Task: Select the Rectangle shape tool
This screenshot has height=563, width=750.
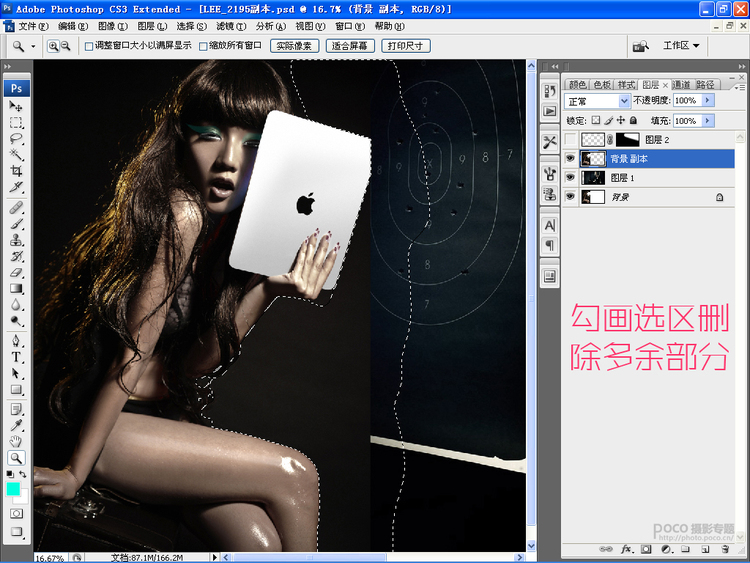Action: tap(16, 389)
